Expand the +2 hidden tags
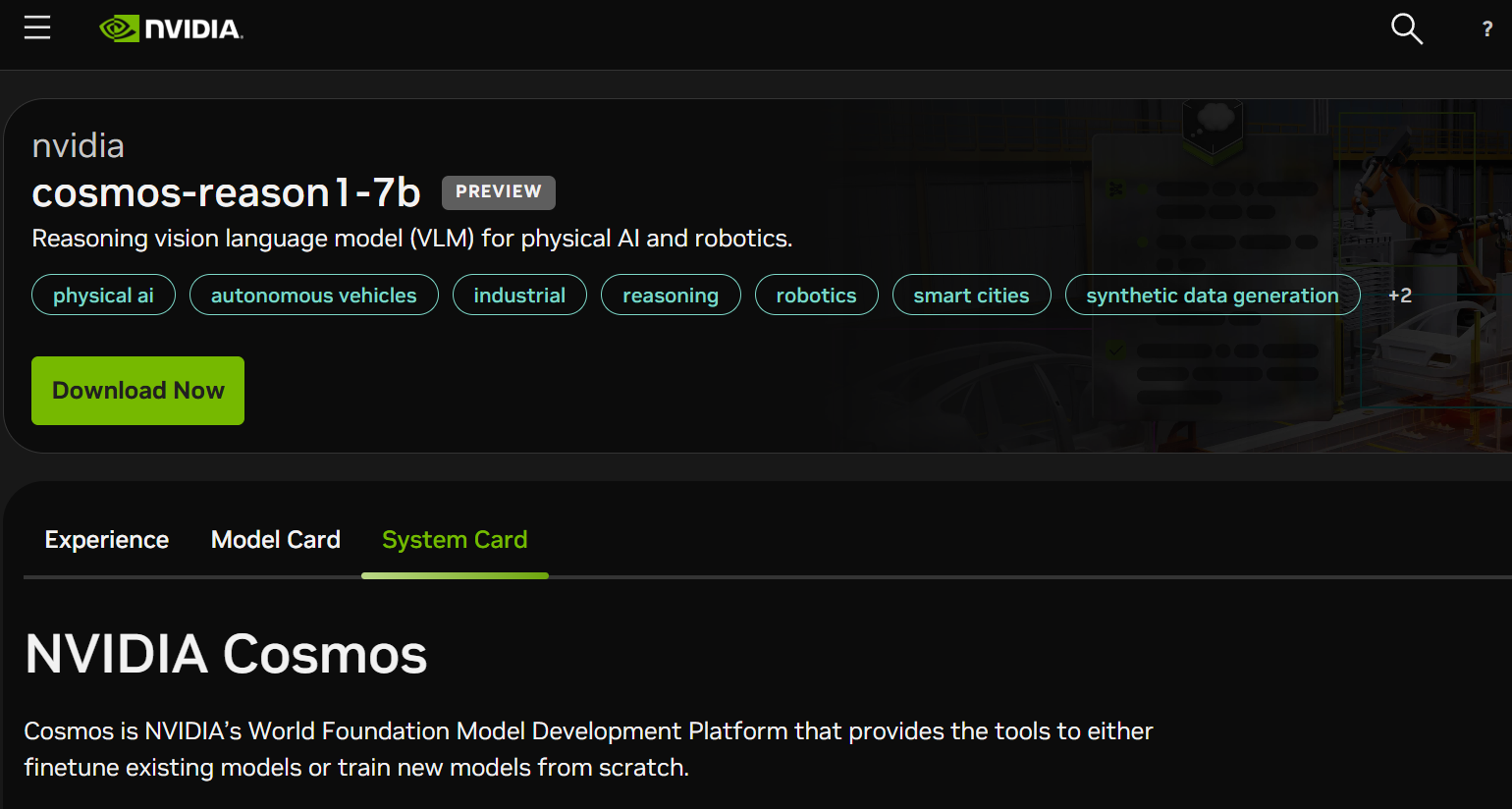The image size is (1512, 809). pyautogui.click(x=1399, y=296)
